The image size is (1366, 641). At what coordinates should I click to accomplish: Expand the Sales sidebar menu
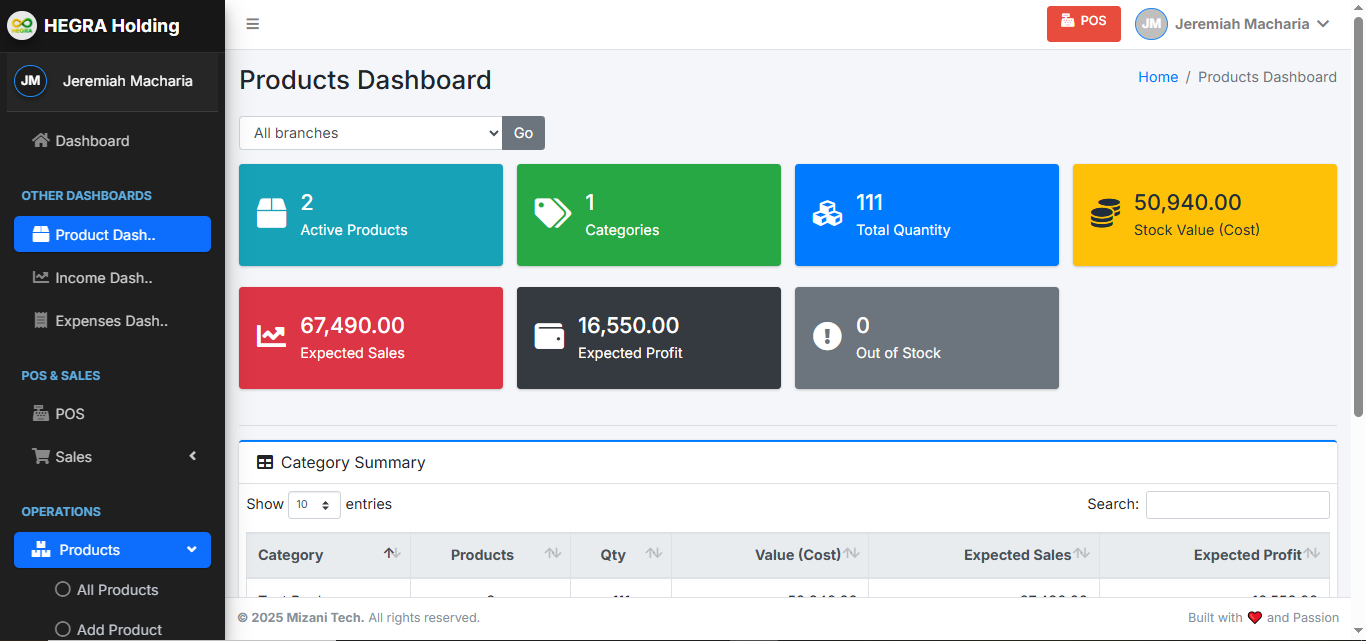pyautogui.click(x=74, y=456)
